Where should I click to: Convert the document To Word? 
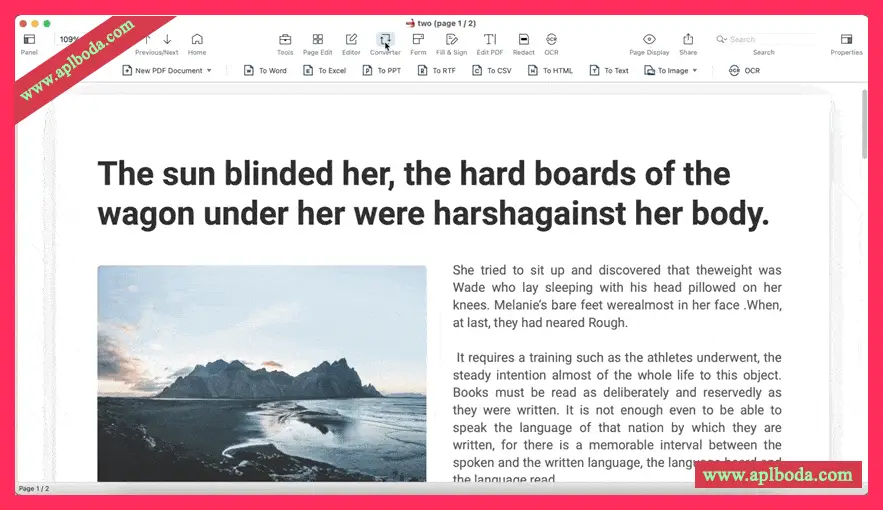click(265, 71)
